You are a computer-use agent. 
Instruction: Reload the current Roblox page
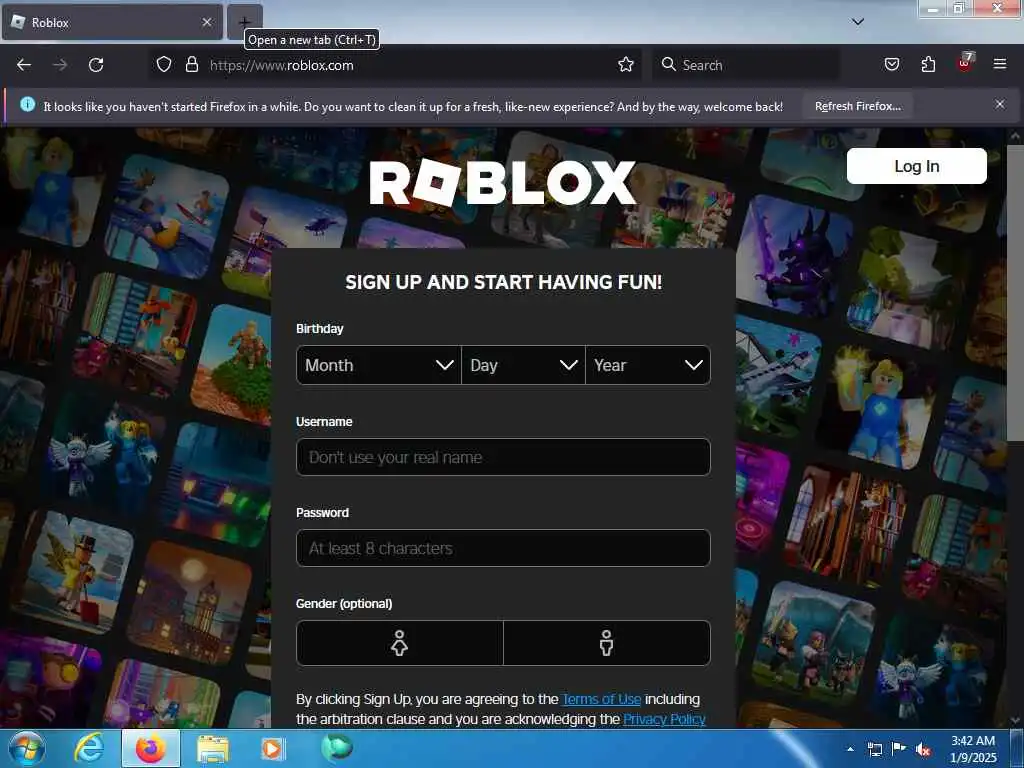(x=96, y=65)
